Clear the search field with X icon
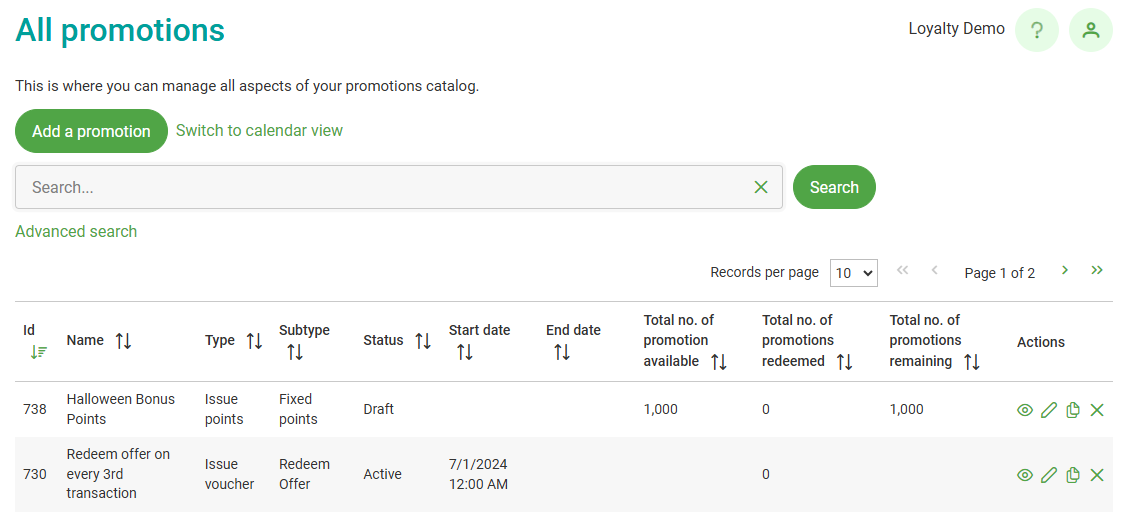Image resolution: width=1121 pixels, height=516 pixels. pyautogui.click(x=761, y=187)
